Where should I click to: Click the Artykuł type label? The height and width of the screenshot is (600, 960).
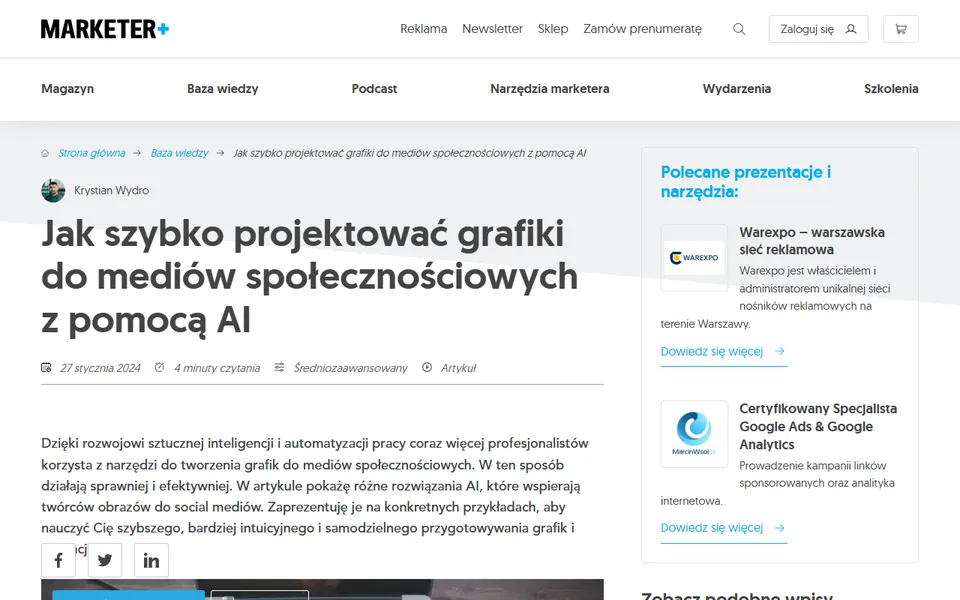458,368
